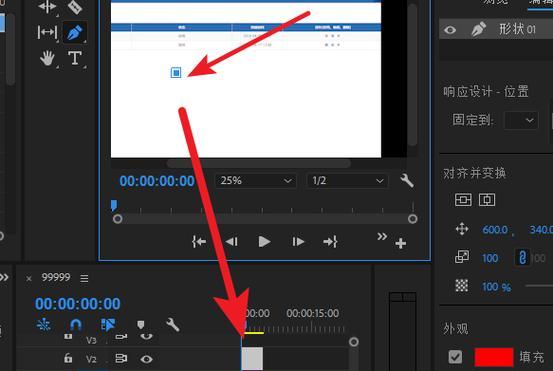Add a marker in the timeline
Screen dimensions: 553x371
[x=141, y=324]
